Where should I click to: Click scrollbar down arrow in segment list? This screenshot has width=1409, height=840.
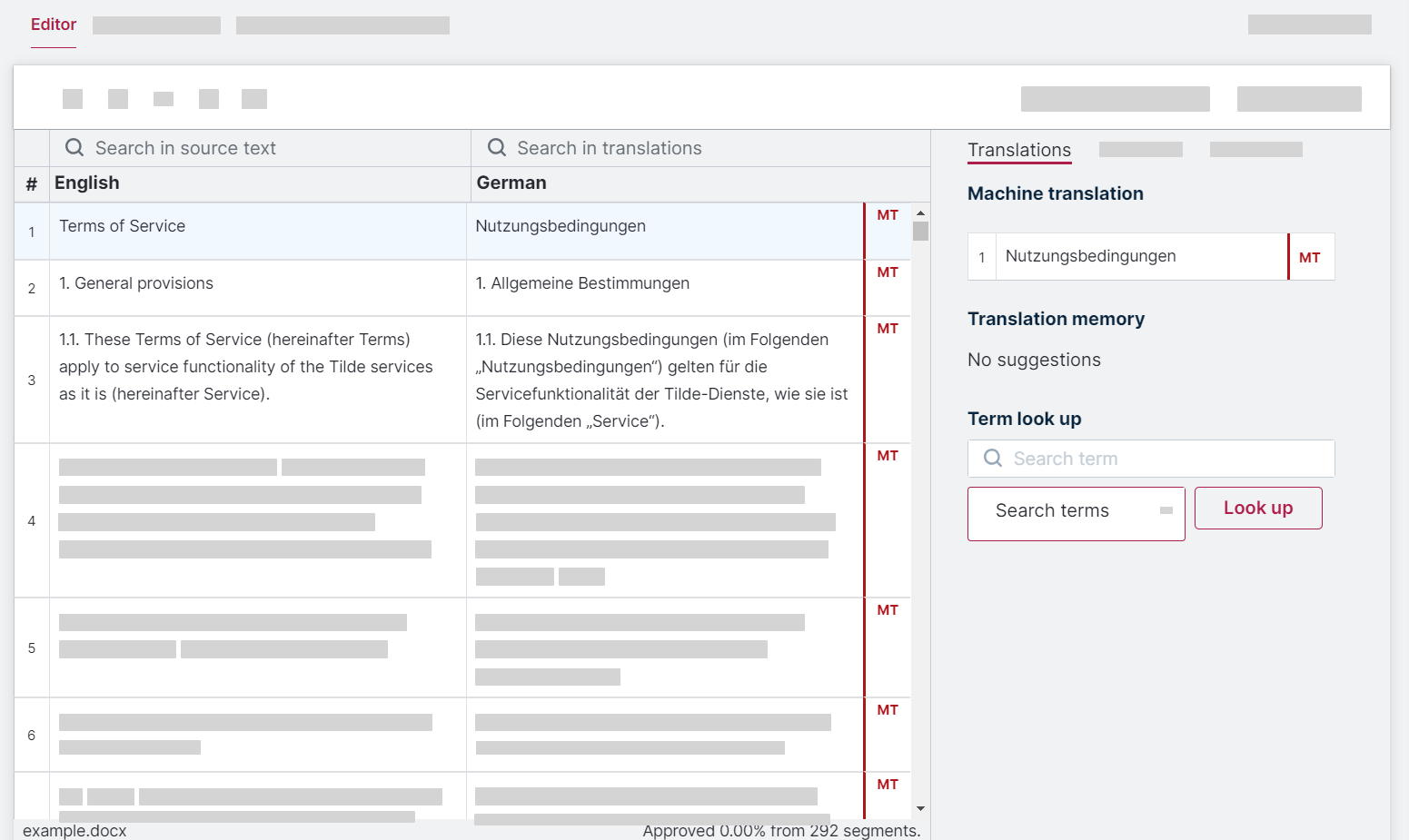coord(920,808)
